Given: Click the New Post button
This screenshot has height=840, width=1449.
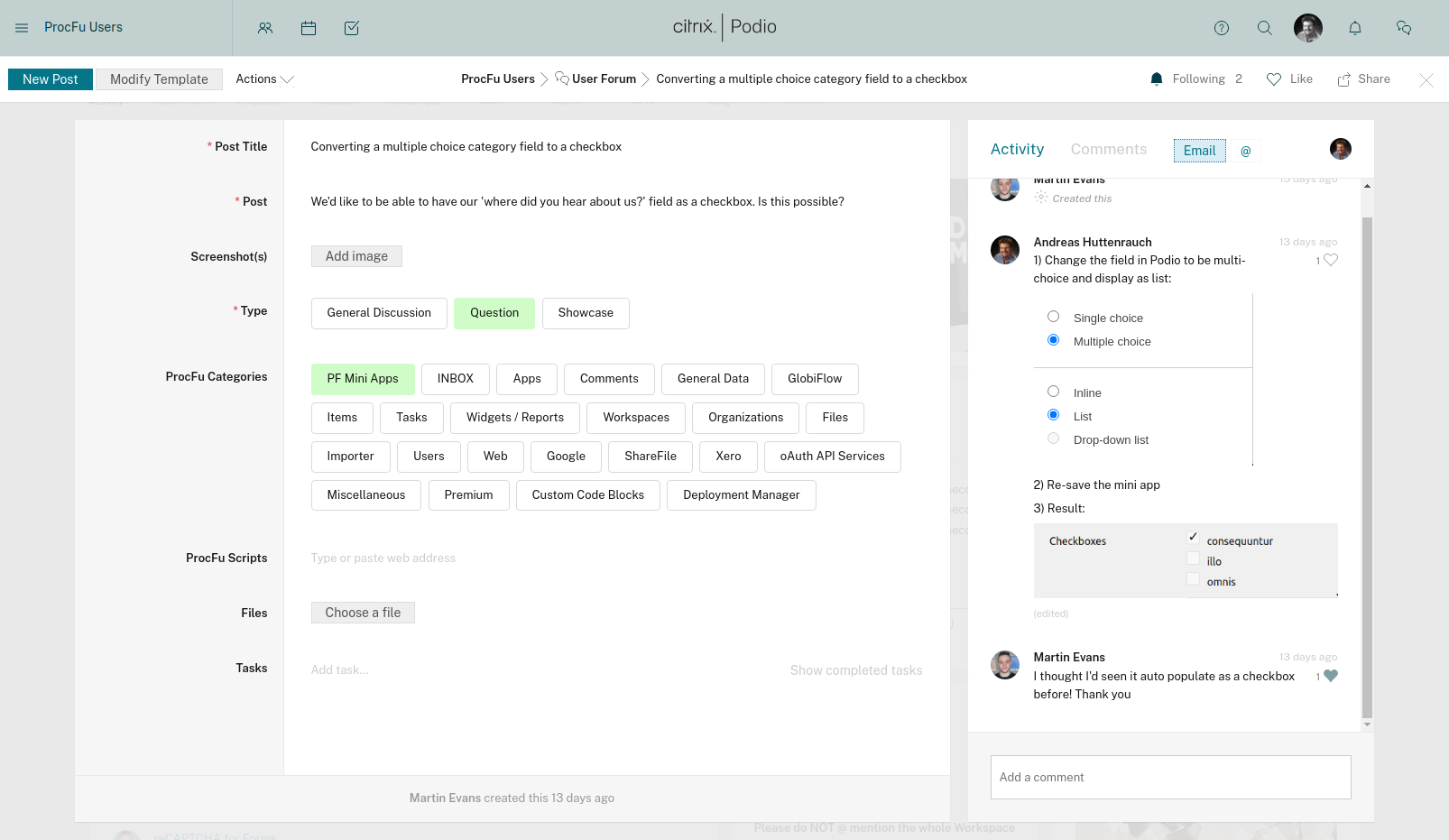Looking at the screenshot, I should 51,79.
